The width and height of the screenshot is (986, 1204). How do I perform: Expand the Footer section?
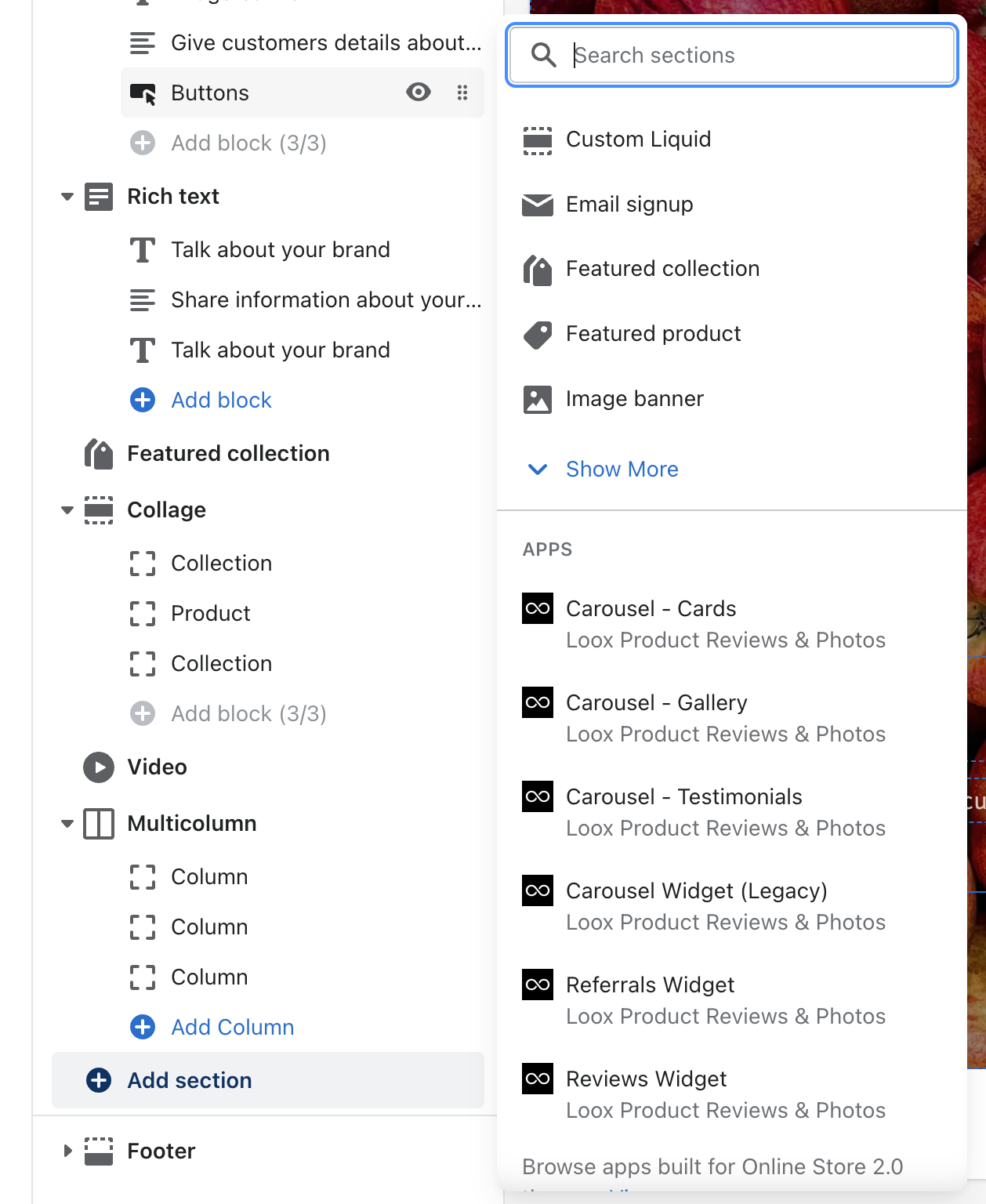point(67,1151)
